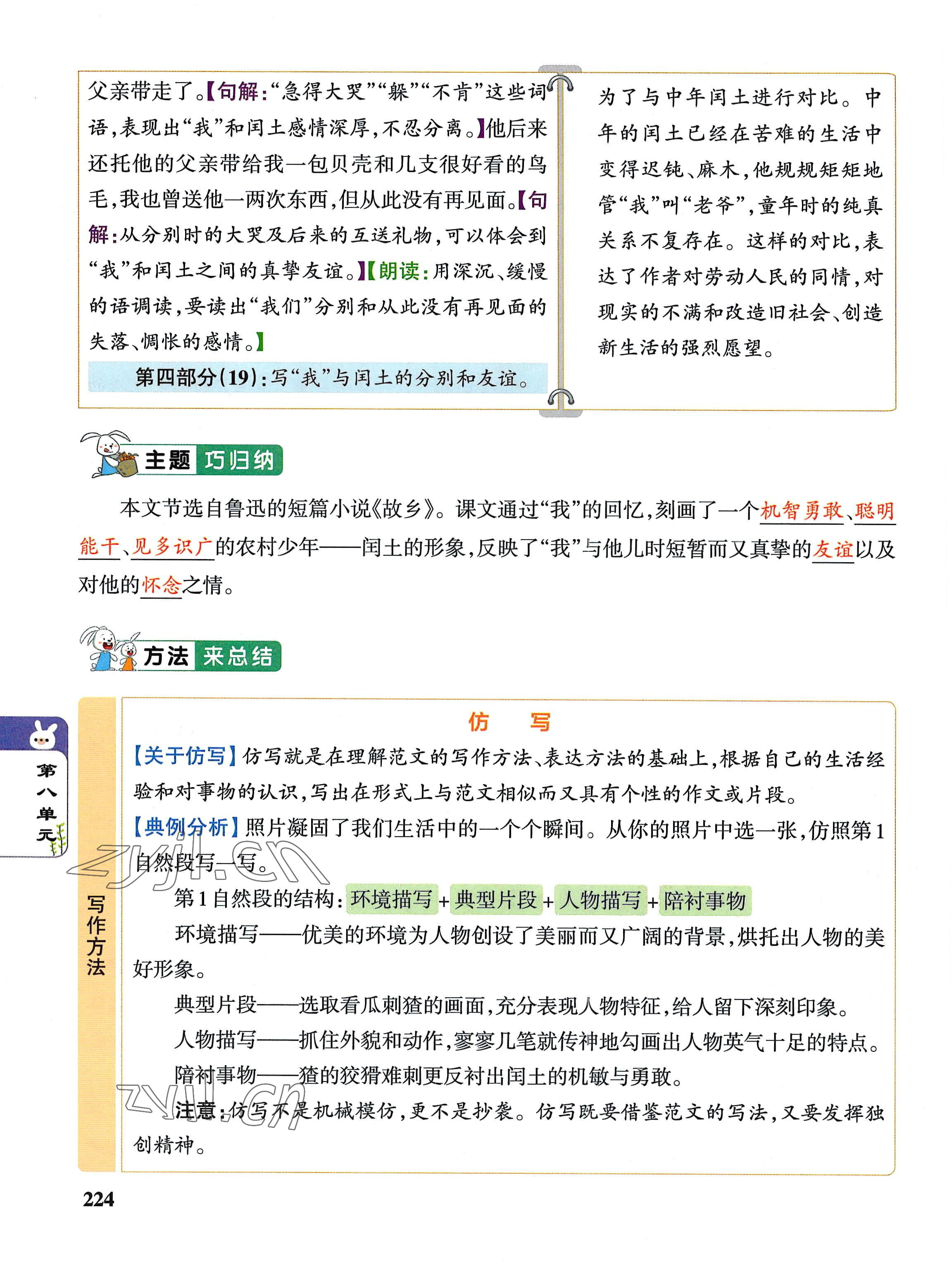Click the paragraph starting 环境描写——优美的环境
Screen dimensions: 952x1268
coord(509,953)
